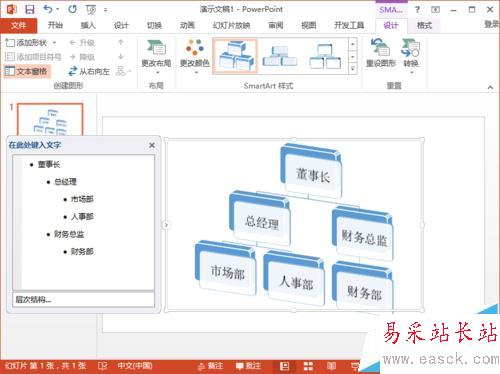
Task: Collapse the ribbon with the caret
Action: pos(490,87)
